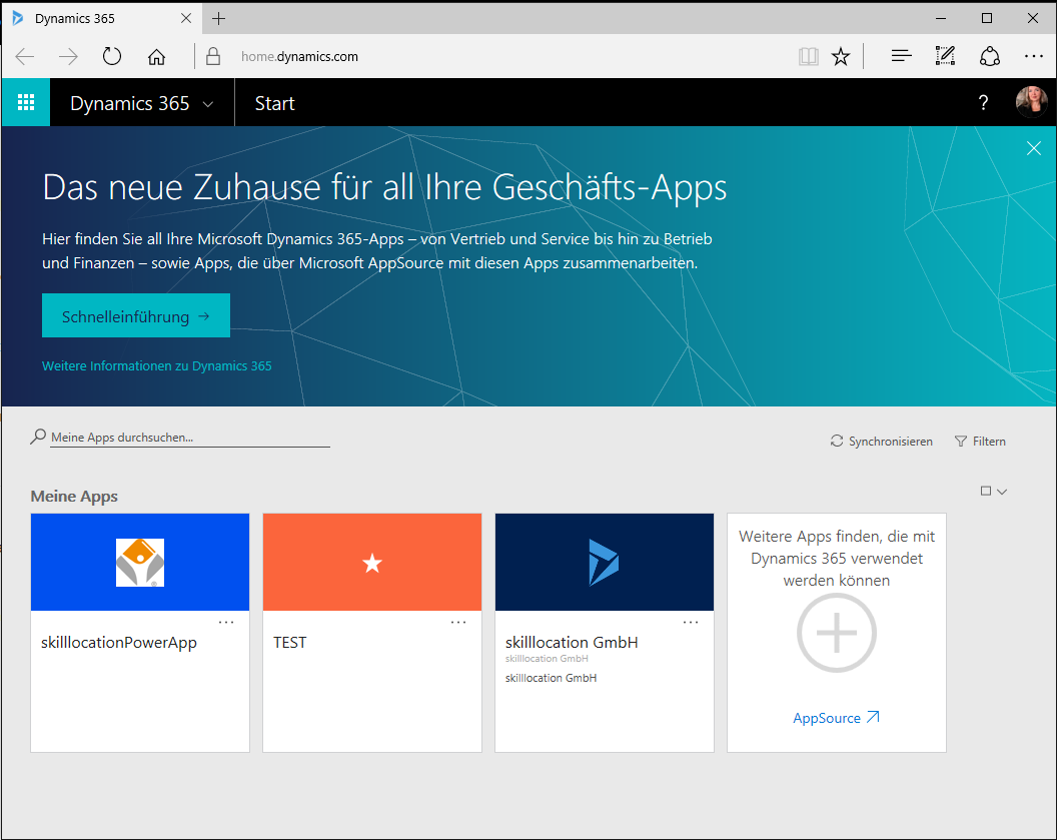1057x840 pixels.
Task: Click the Schnelleinführung button
Action: coord(135,316)
